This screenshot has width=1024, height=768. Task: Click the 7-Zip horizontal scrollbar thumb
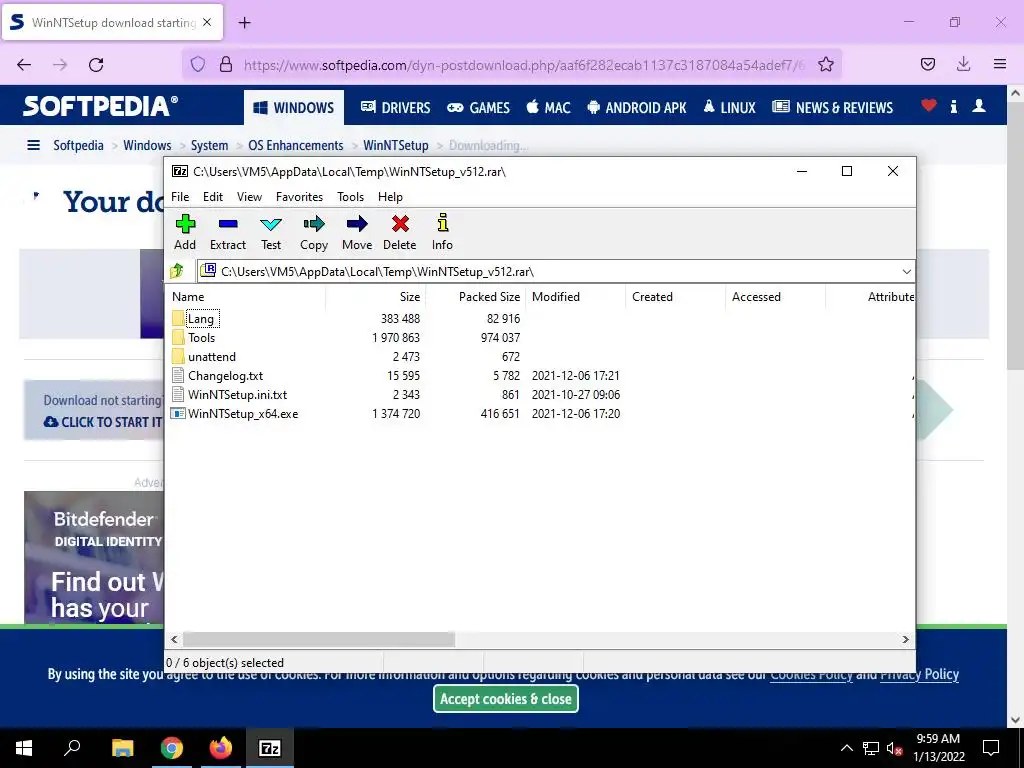click(x=319, y=639)
